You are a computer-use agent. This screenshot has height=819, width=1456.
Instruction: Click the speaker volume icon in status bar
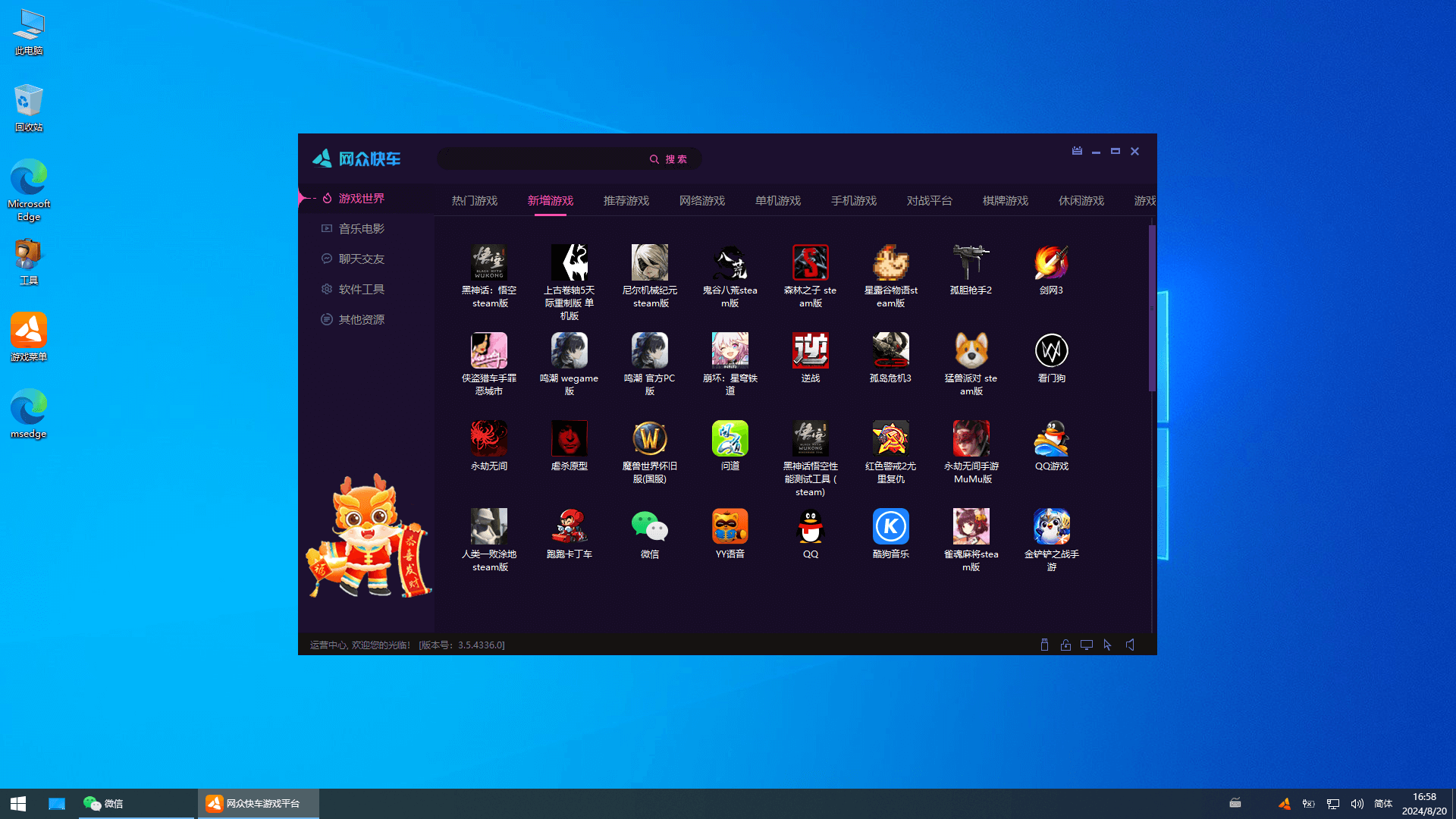point(1130,645)
